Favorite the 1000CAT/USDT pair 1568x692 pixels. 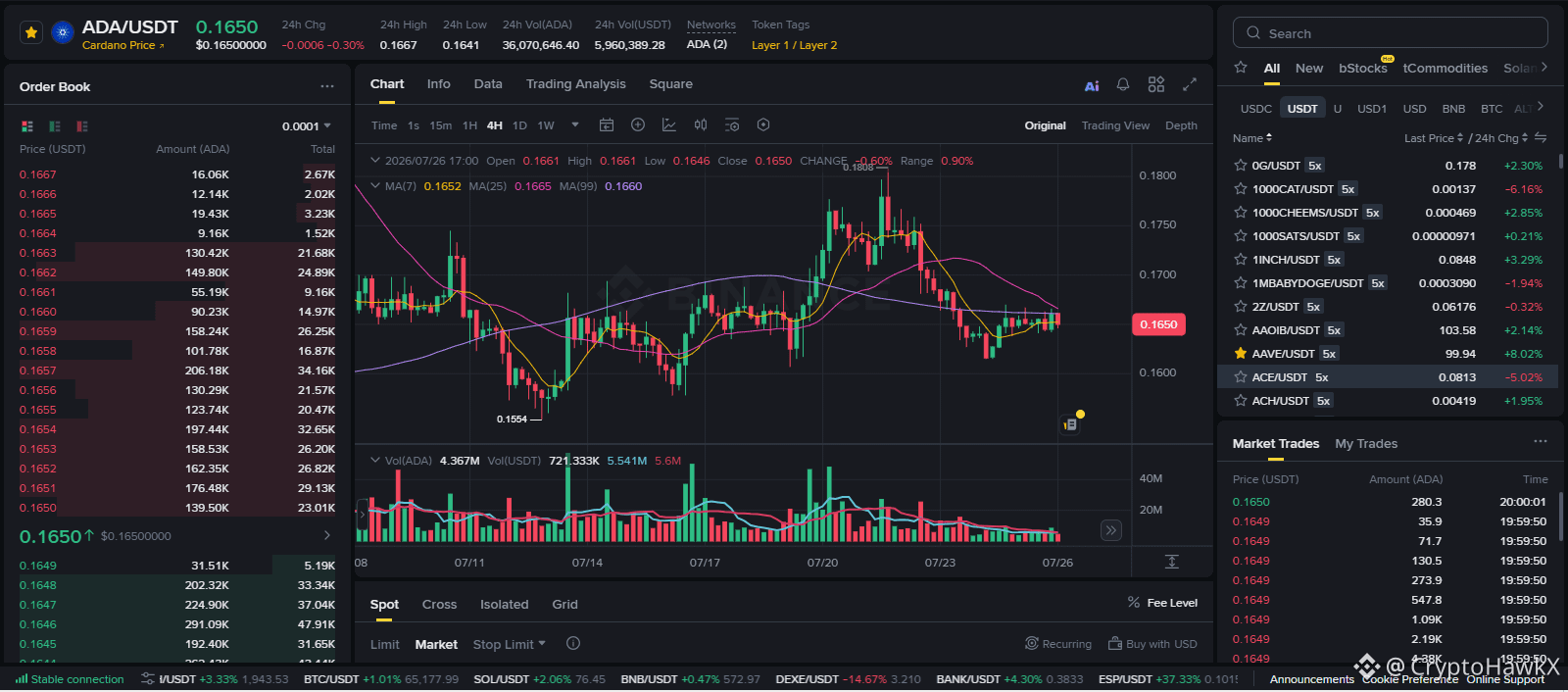coord(1241,189)
